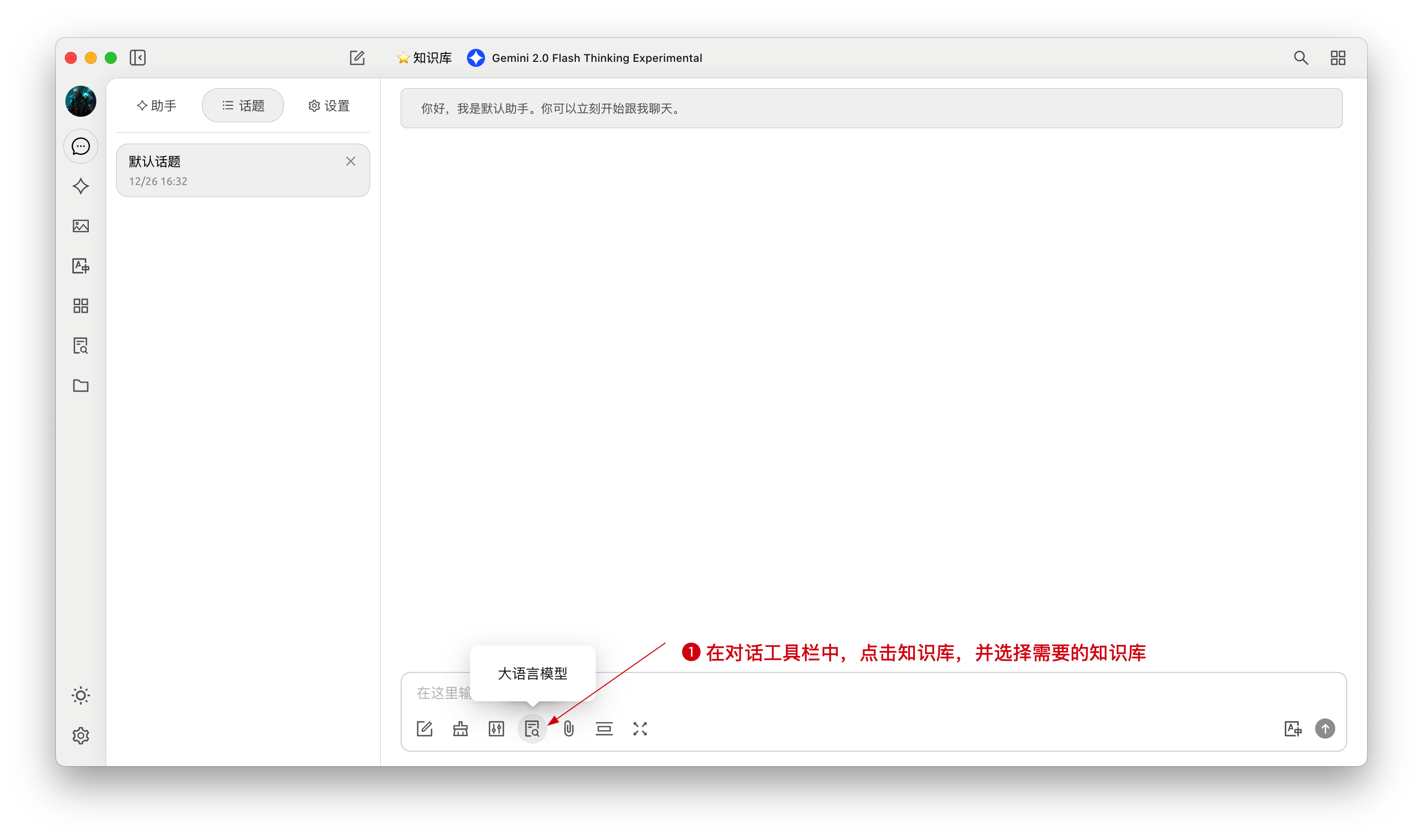Viewport: 1423px width, 840px height.
Task: Open the files folder icon in sidebar
Action: (81, 386)
